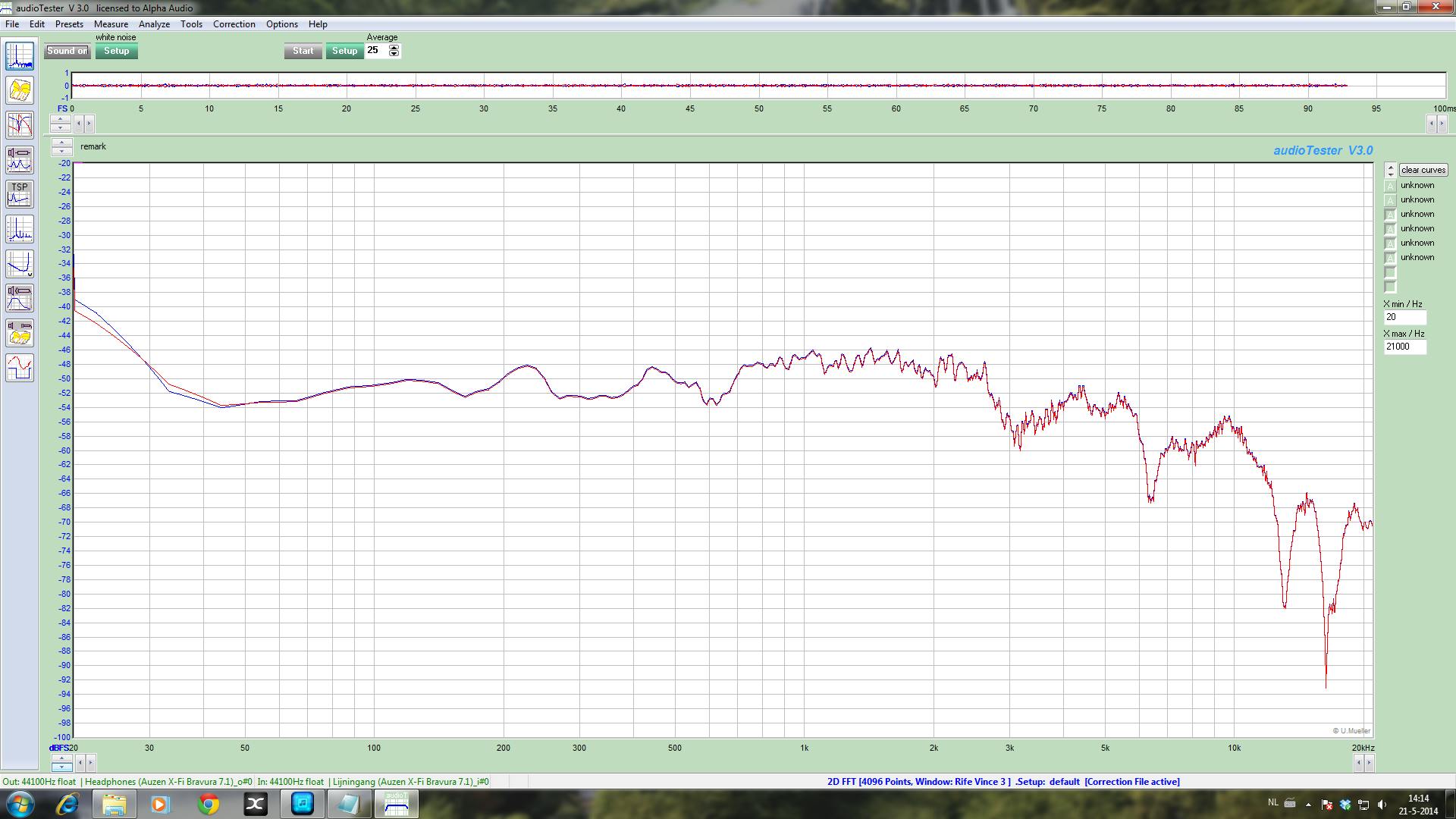
Task: Select the TSP parameters measurement icon
Action: click(x=20, y=194)
